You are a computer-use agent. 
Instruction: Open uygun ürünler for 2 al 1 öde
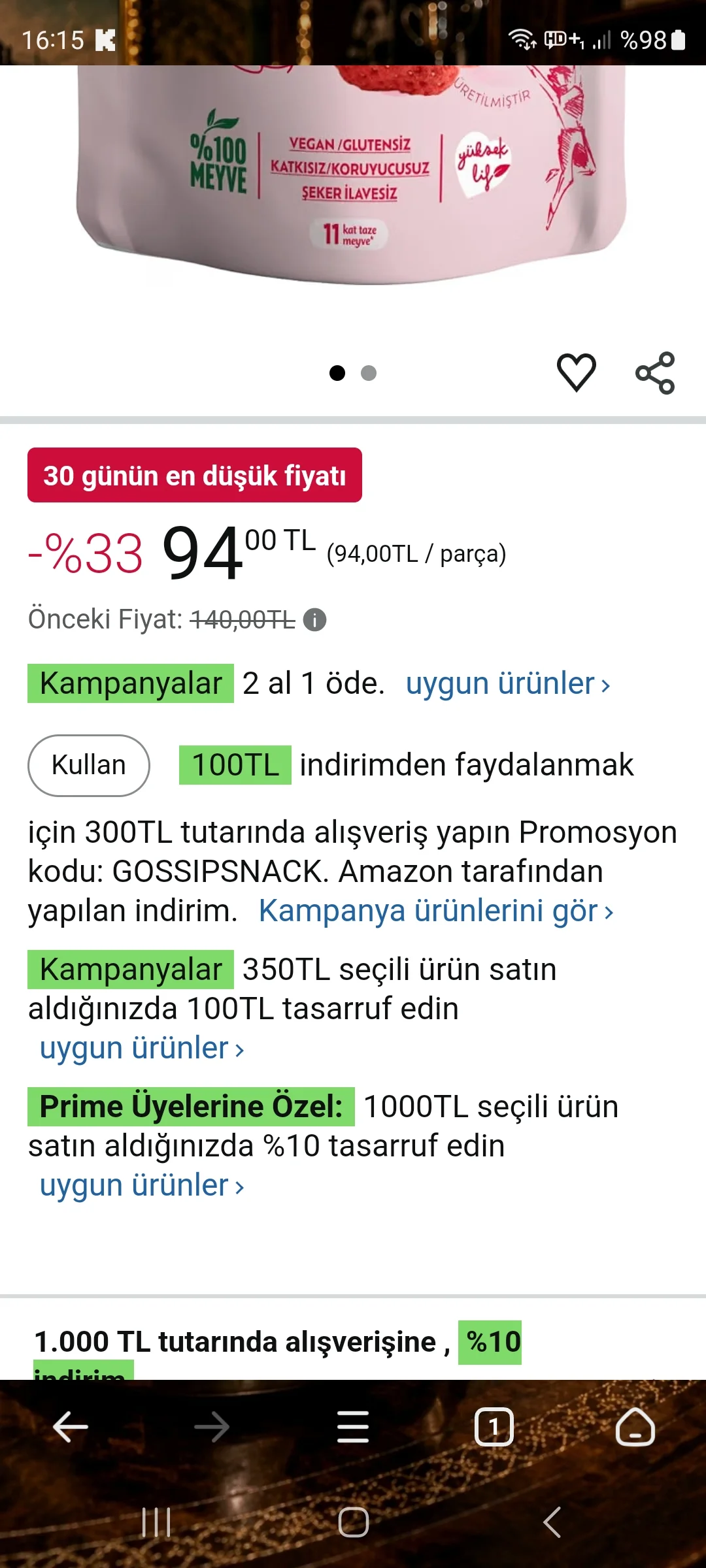pyautogui.click(x=508, y=683)
